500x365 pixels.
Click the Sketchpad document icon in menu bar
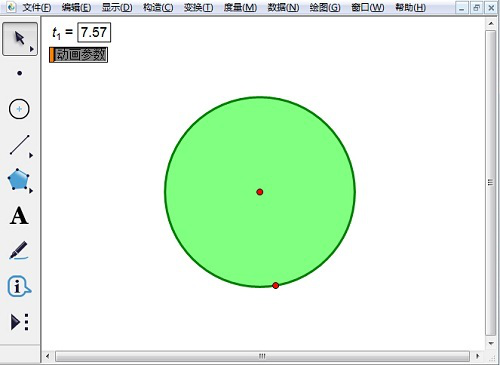11,7
